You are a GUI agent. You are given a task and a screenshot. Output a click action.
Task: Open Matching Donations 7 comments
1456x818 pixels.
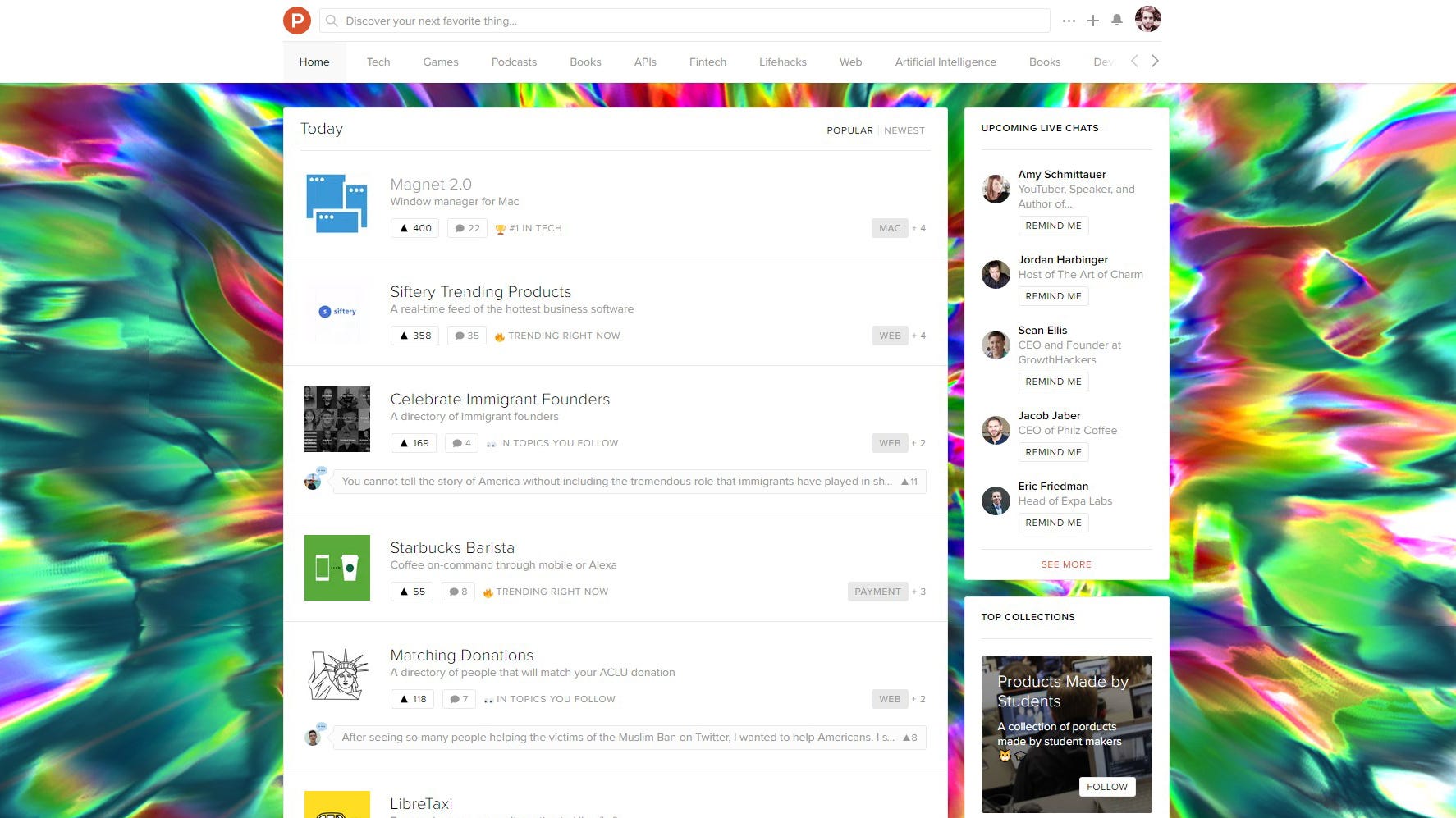pyautogui.click(x=459, y=699)
